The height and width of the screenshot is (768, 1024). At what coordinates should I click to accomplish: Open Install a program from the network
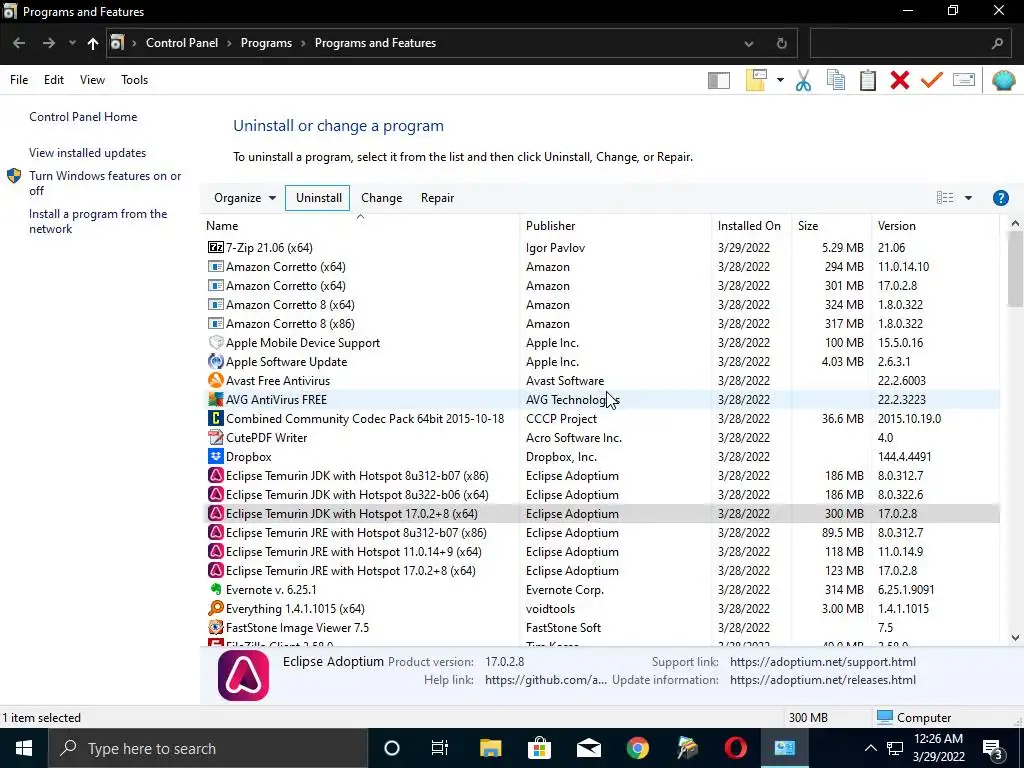(x=98, y=221)
